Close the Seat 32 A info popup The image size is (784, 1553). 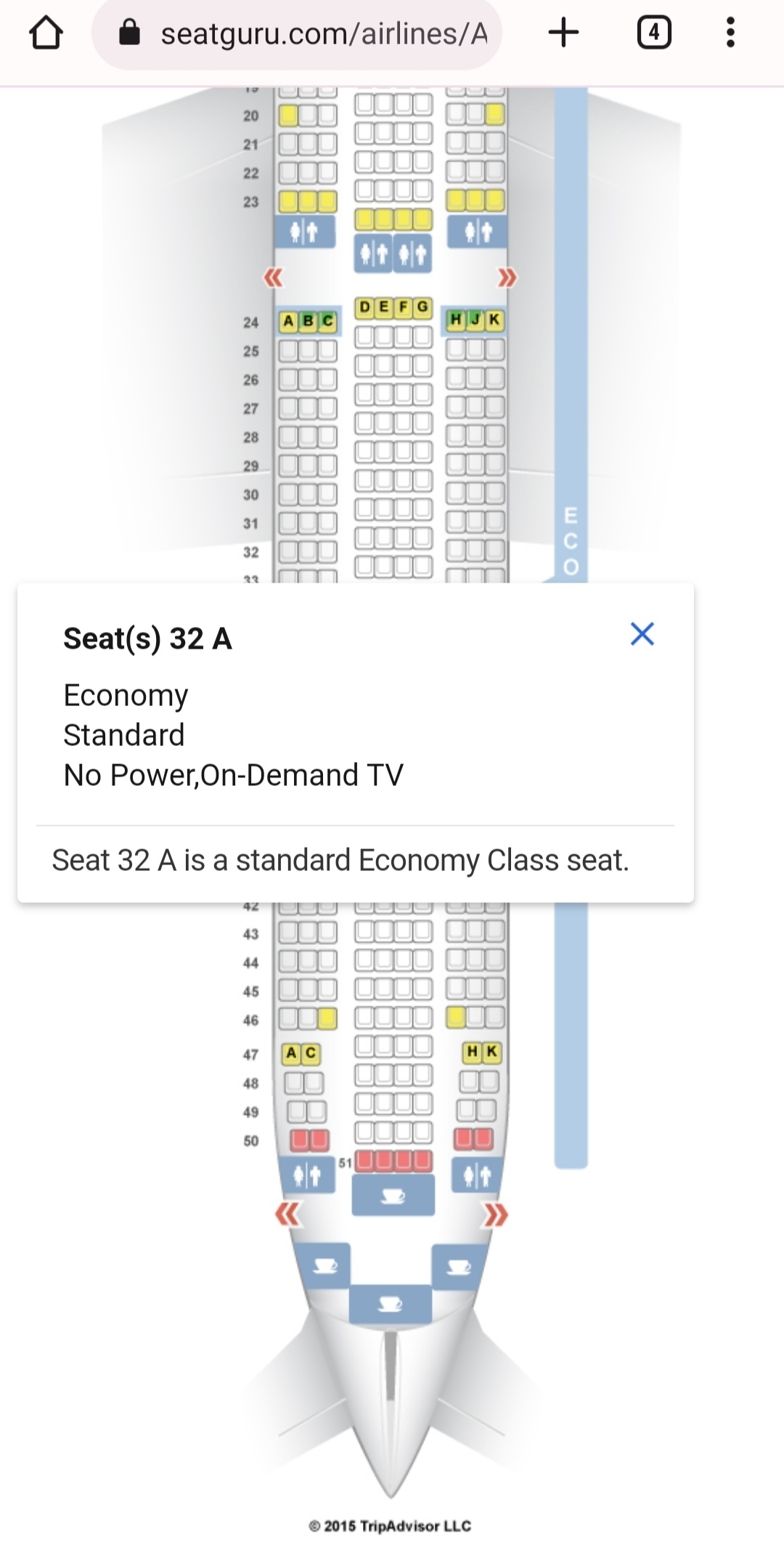642,634
